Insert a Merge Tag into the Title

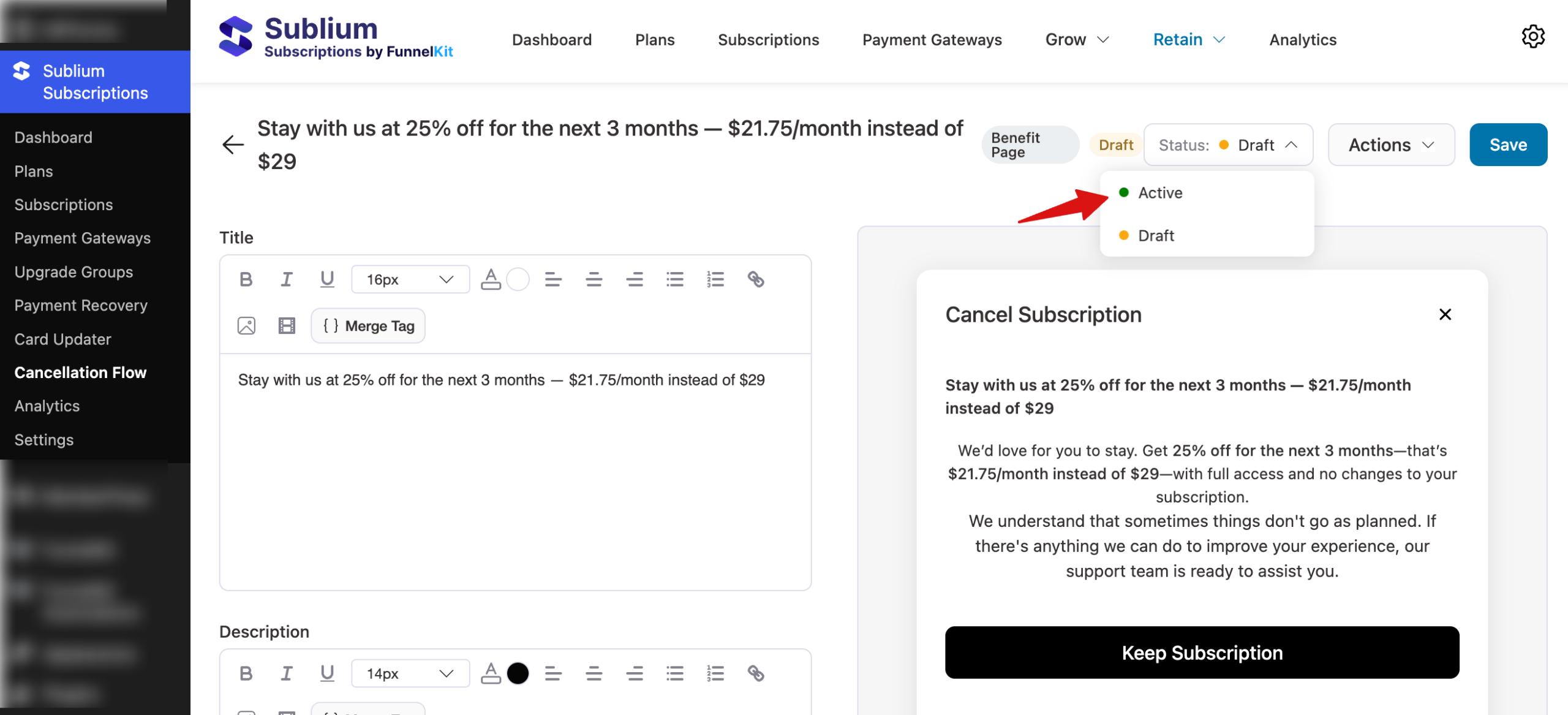367,325
